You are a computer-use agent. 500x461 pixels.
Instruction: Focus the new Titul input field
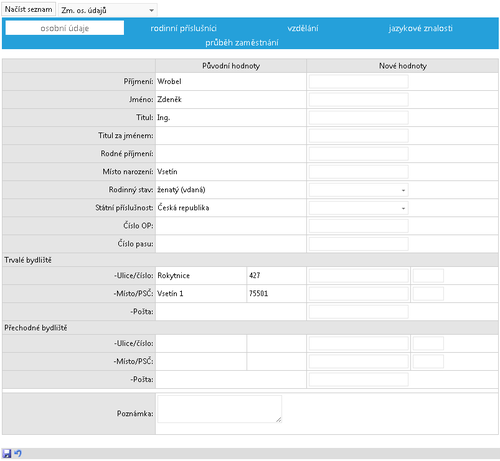pyautogui.click(x=358, y=117)
